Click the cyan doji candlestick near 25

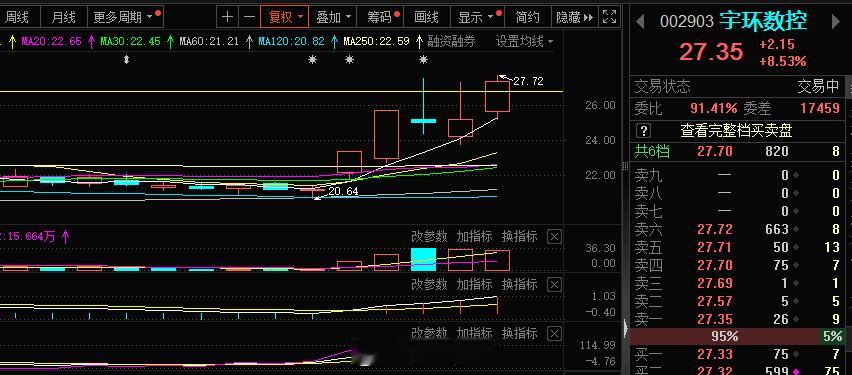(x=423, y=120)
